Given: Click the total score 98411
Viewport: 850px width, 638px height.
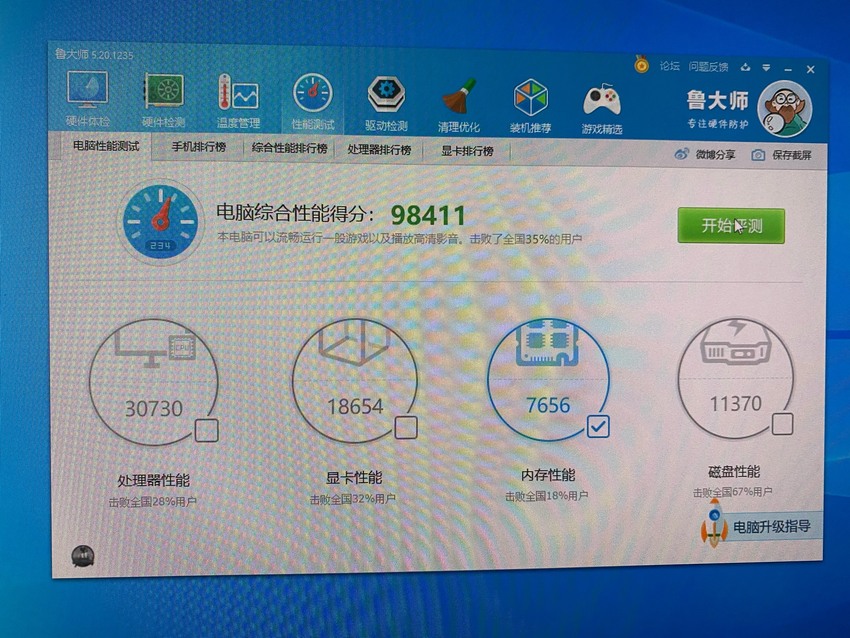Looking at the screenshot, I should [x=428, y=216].
